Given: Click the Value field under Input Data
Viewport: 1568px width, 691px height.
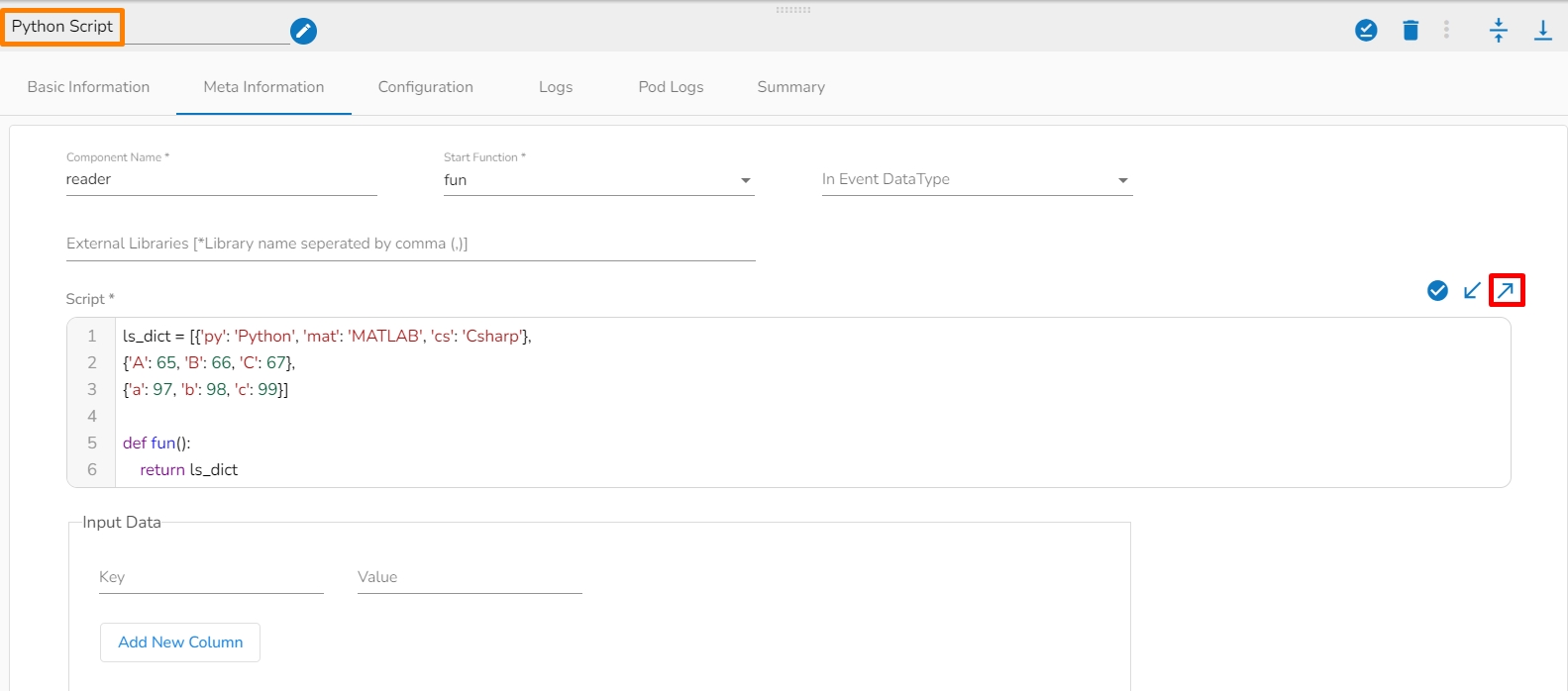Looking at the screenshot, I should tap(470, 578).
